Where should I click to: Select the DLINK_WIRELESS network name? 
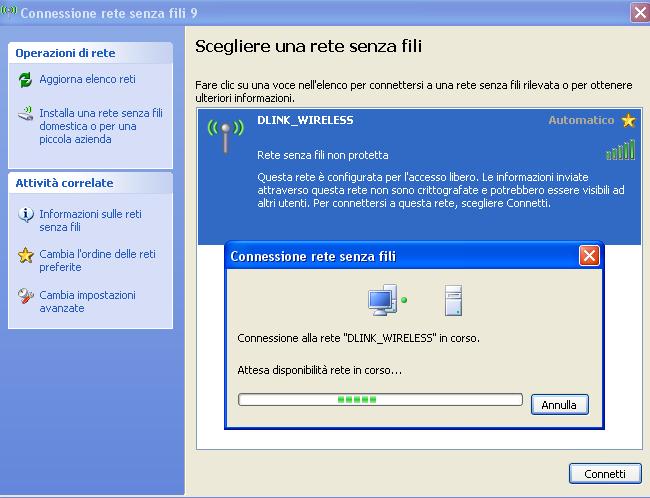[x=305, y=120]
